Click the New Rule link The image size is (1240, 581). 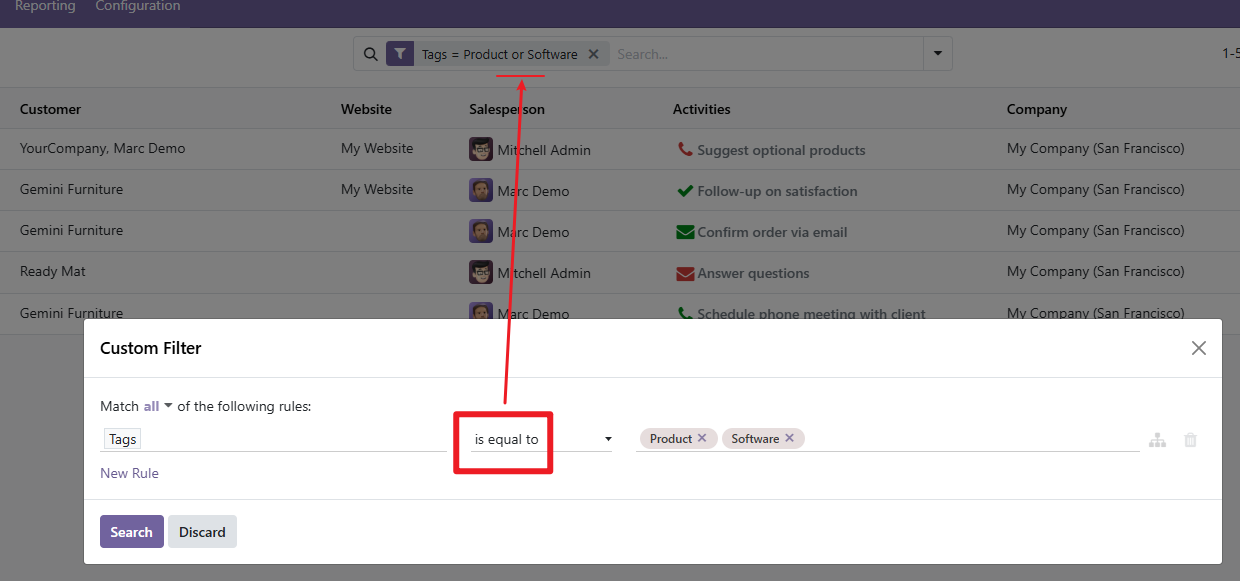(129, 473)
